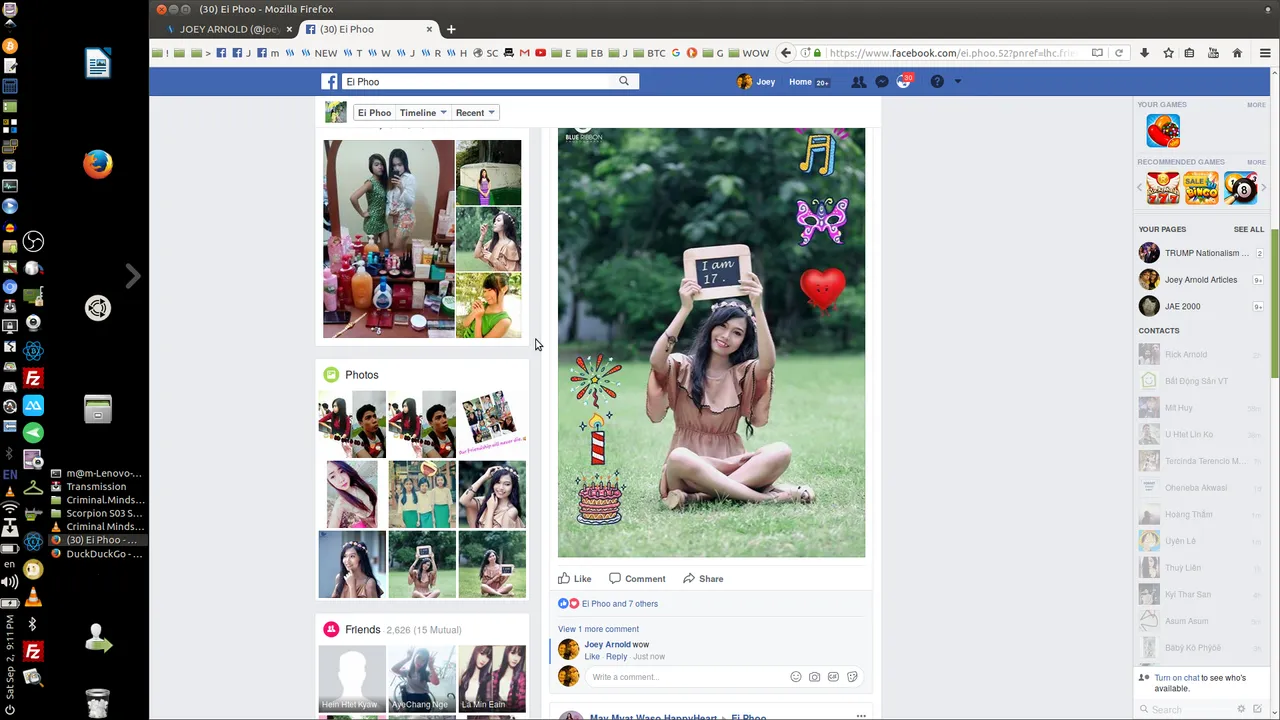Click the Firefox back arrow button
Image resolution: width=1280 pixels, height=720 pixels.
786,53
